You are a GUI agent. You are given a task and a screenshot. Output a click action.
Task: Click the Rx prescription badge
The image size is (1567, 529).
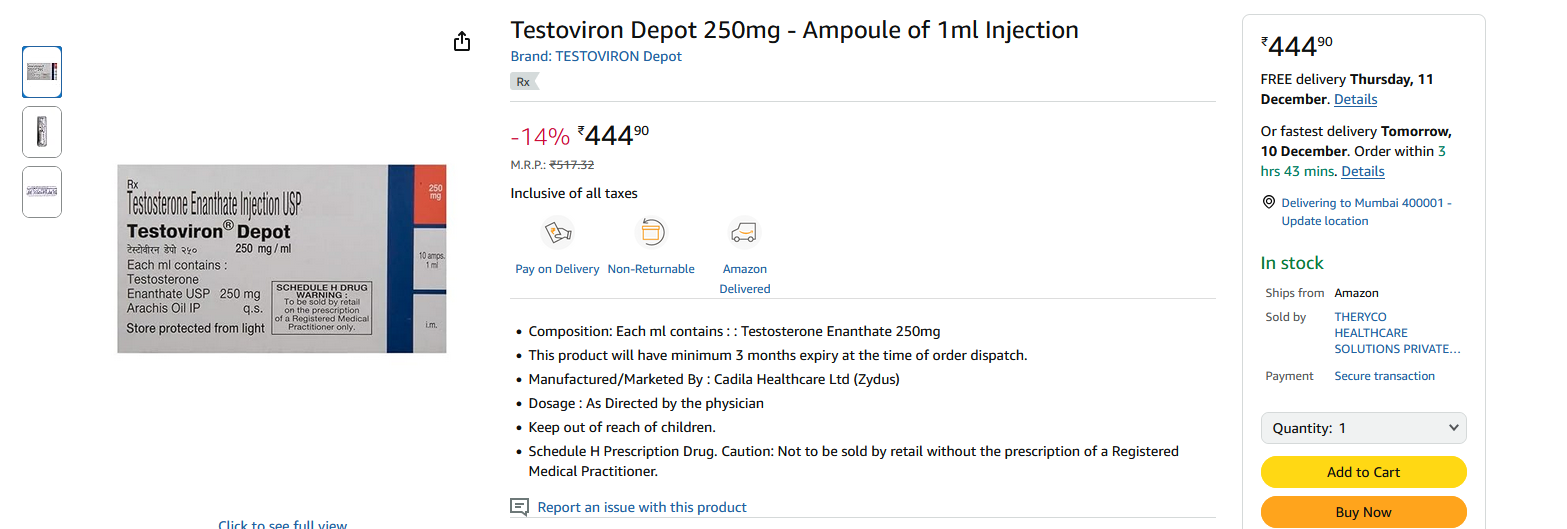pos(523,82)
